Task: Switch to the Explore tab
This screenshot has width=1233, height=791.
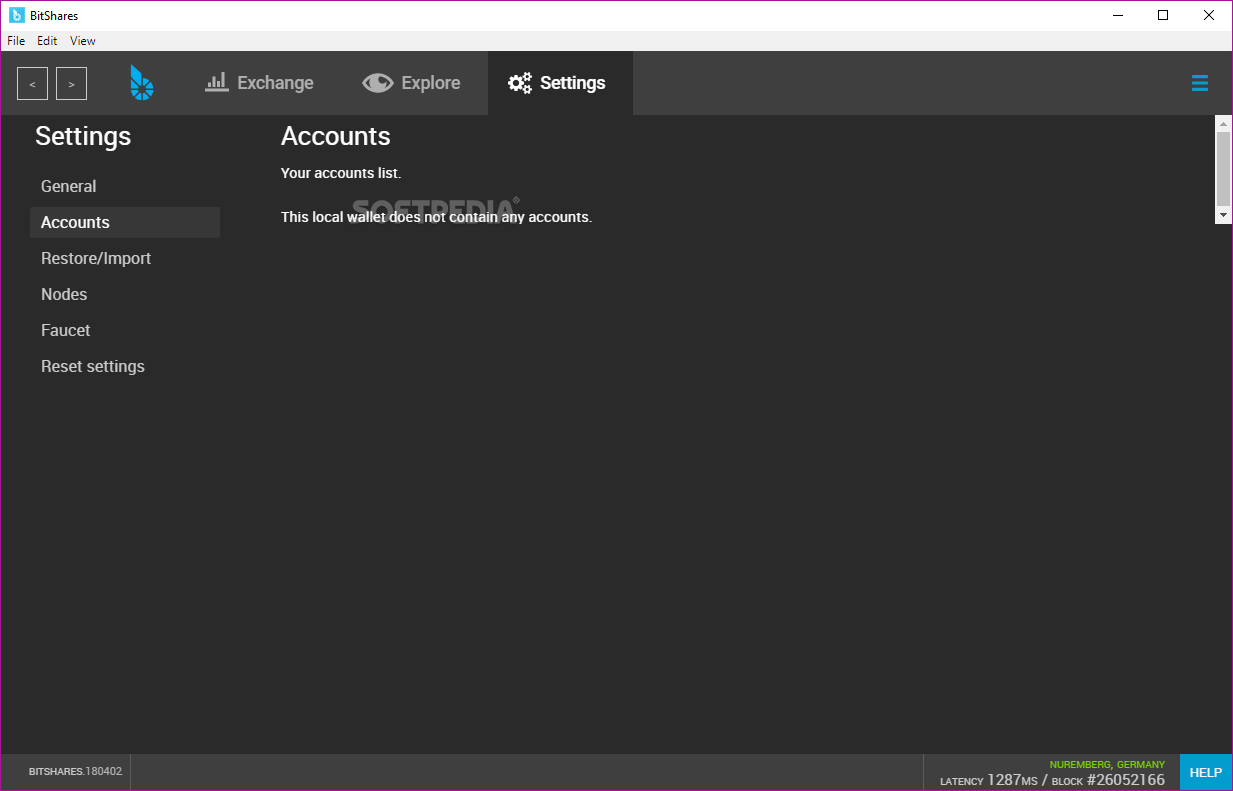Action: pos(411,83)
